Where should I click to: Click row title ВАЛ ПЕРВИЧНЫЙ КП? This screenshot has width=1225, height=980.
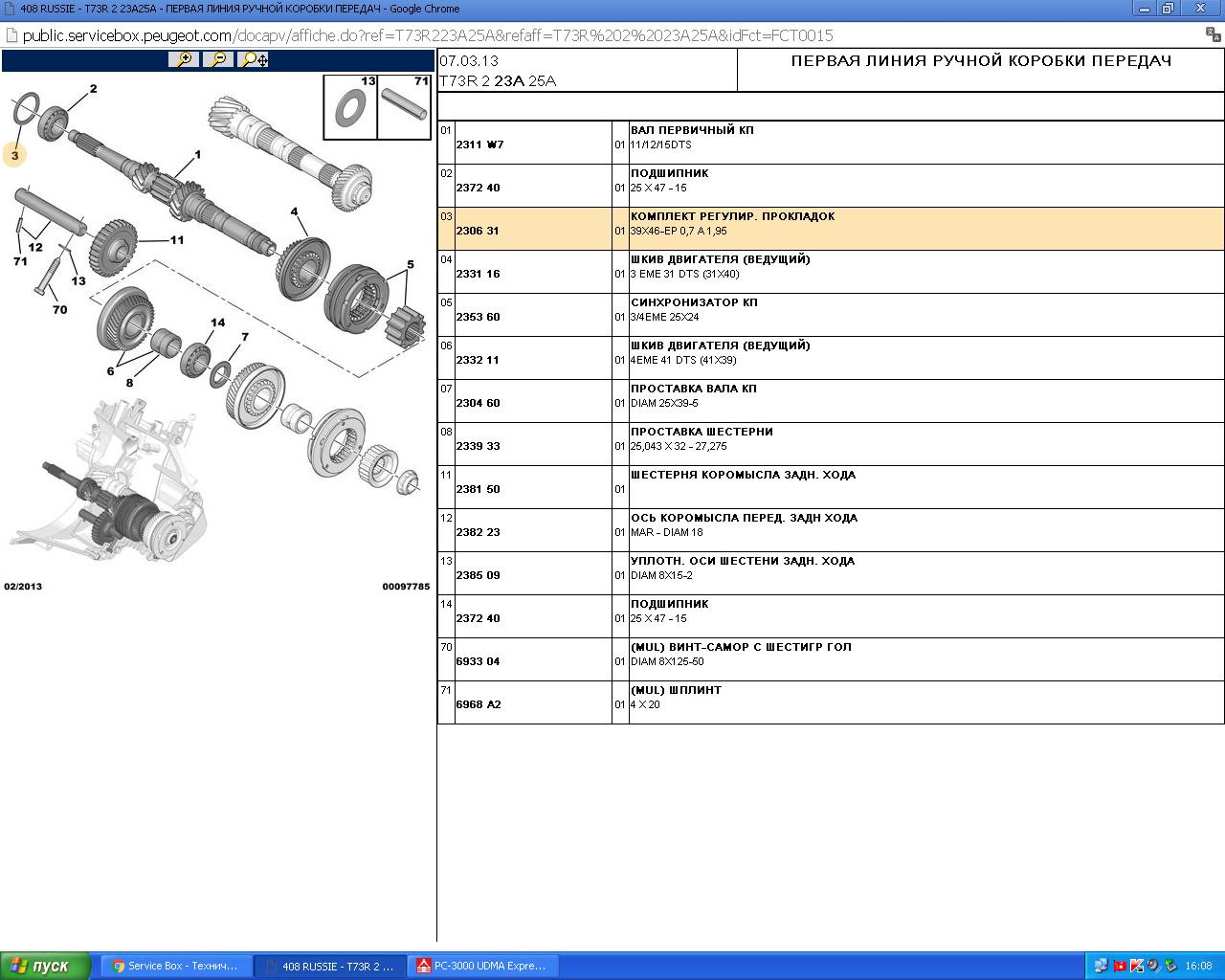coord(692,130)
